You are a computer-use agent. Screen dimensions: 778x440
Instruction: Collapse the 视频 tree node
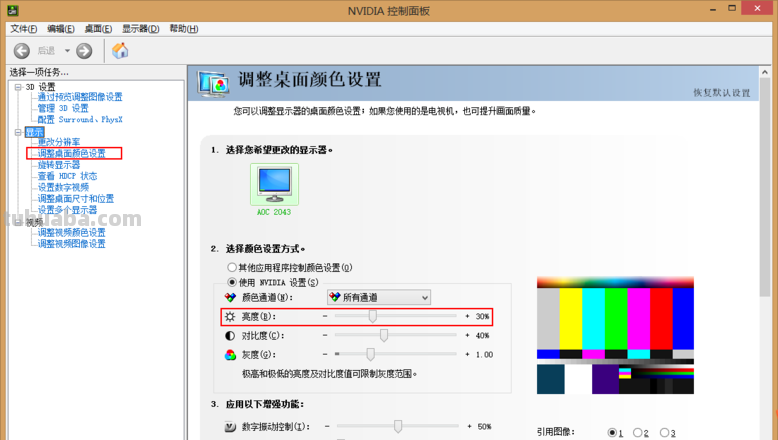tap(17, 222)
